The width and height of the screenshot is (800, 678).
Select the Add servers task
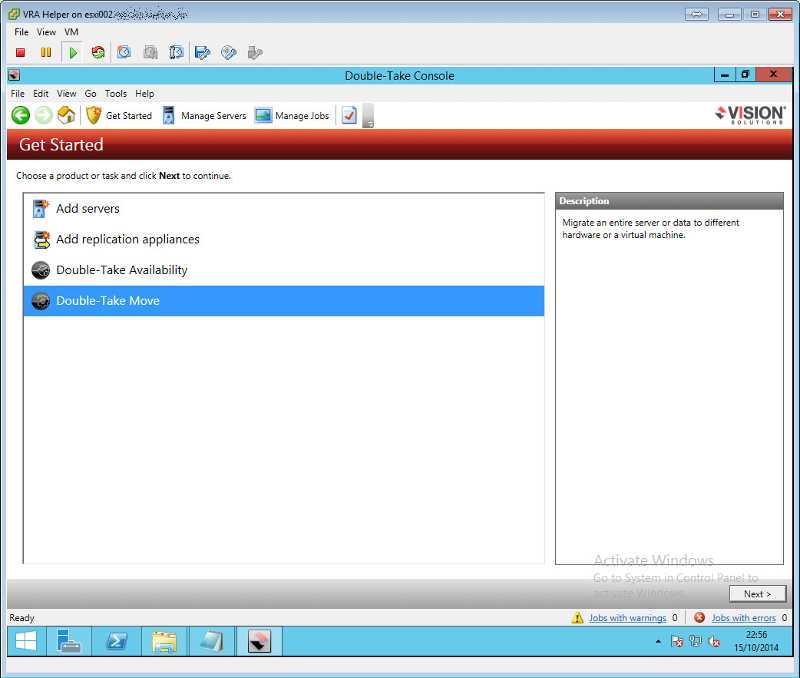pyautogui.click(x=284, y=209)
